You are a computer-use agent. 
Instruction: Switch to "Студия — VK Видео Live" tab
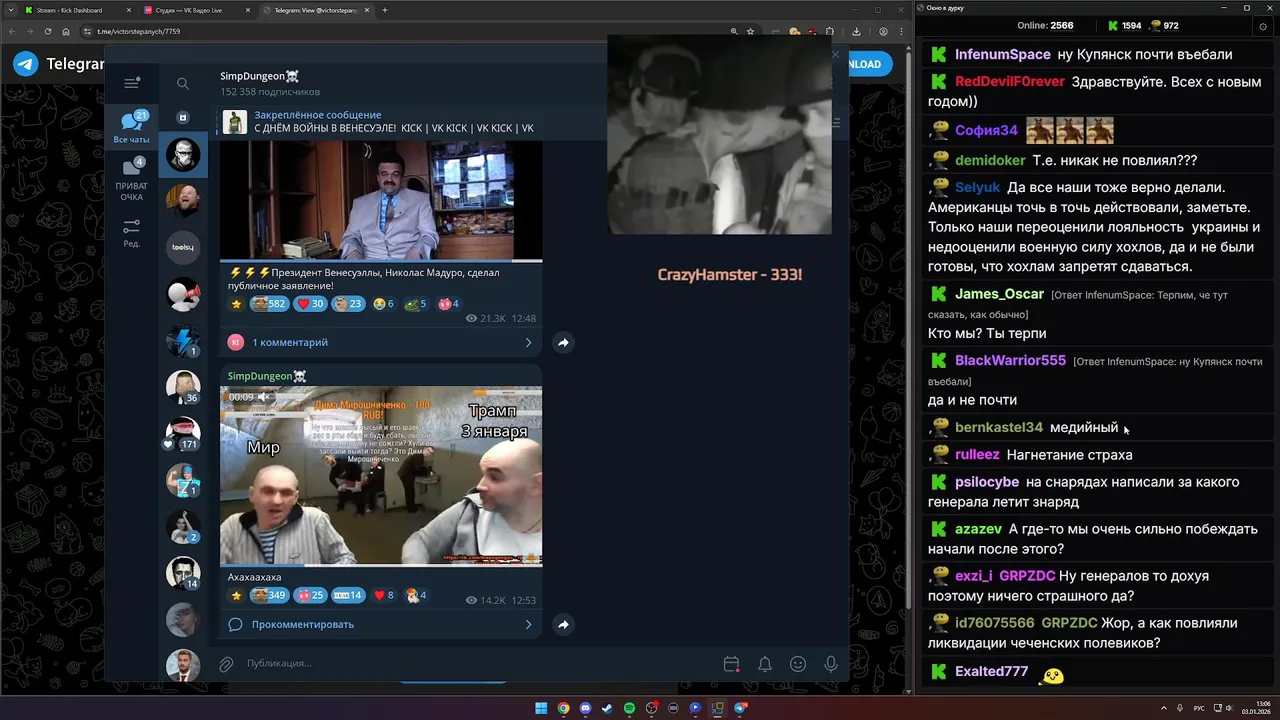195,10
